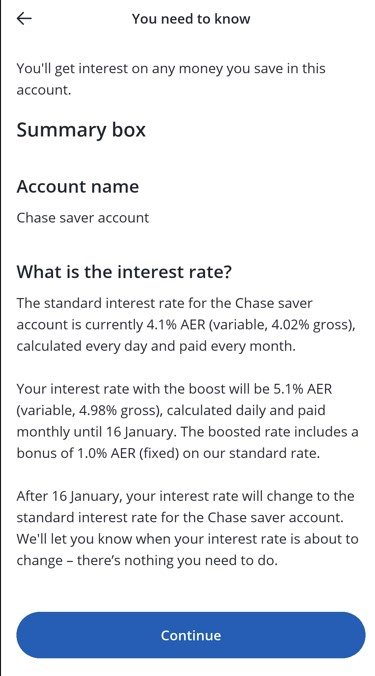Click 'calculated every day and paid every month' line
The image size is (375, 676).
pyautogui.click(x=156, y=346)
